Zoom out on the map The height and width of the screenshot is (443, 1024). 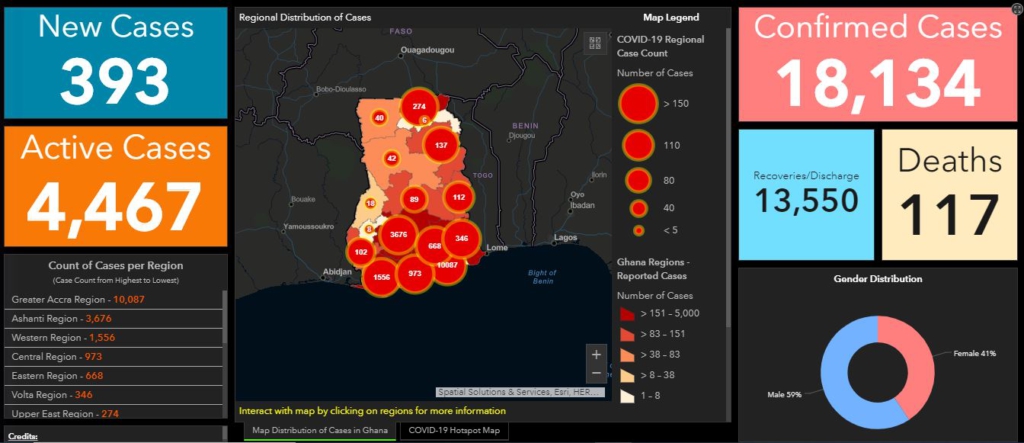[596, 373]
